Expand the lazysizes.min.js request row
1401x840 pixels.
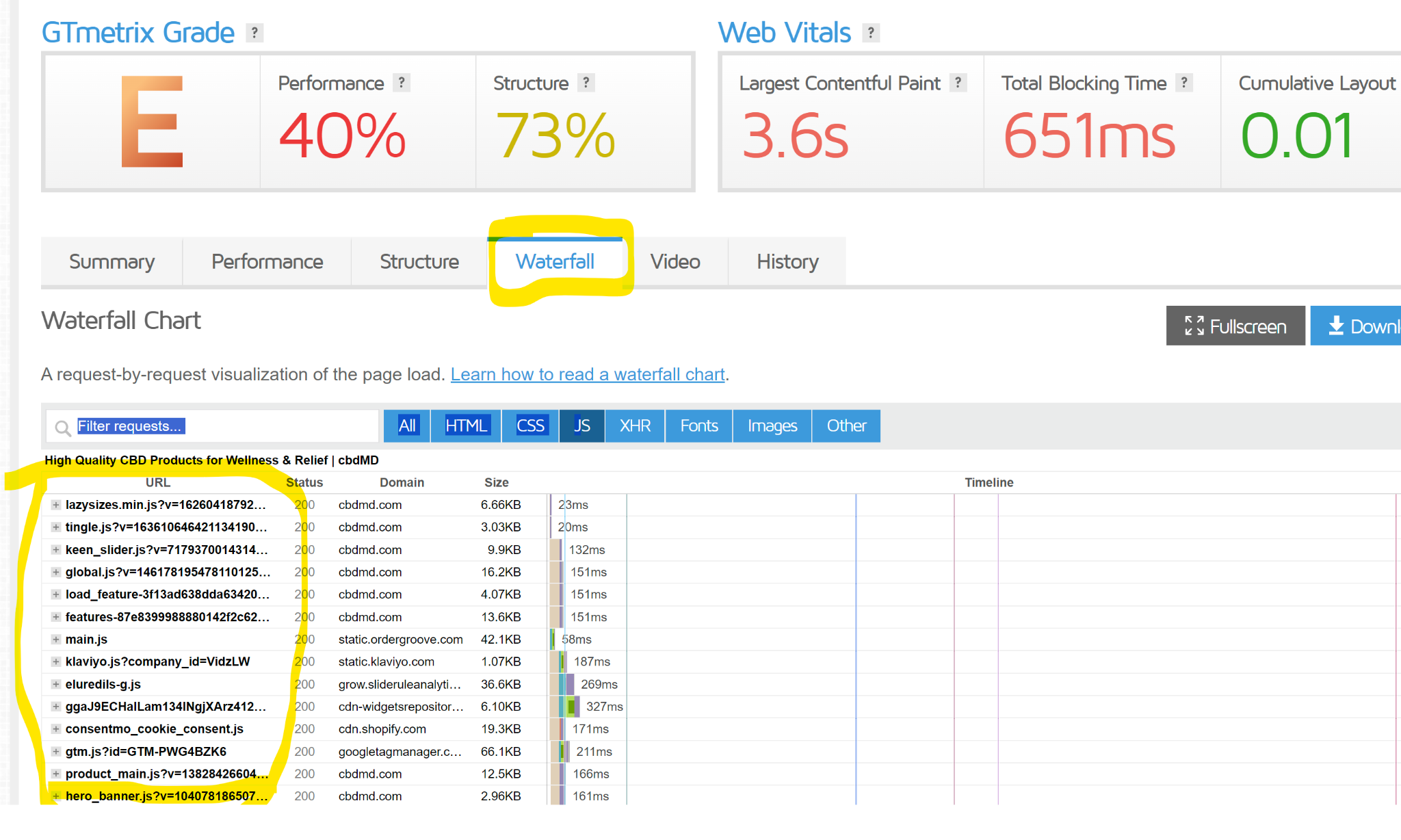56,505
